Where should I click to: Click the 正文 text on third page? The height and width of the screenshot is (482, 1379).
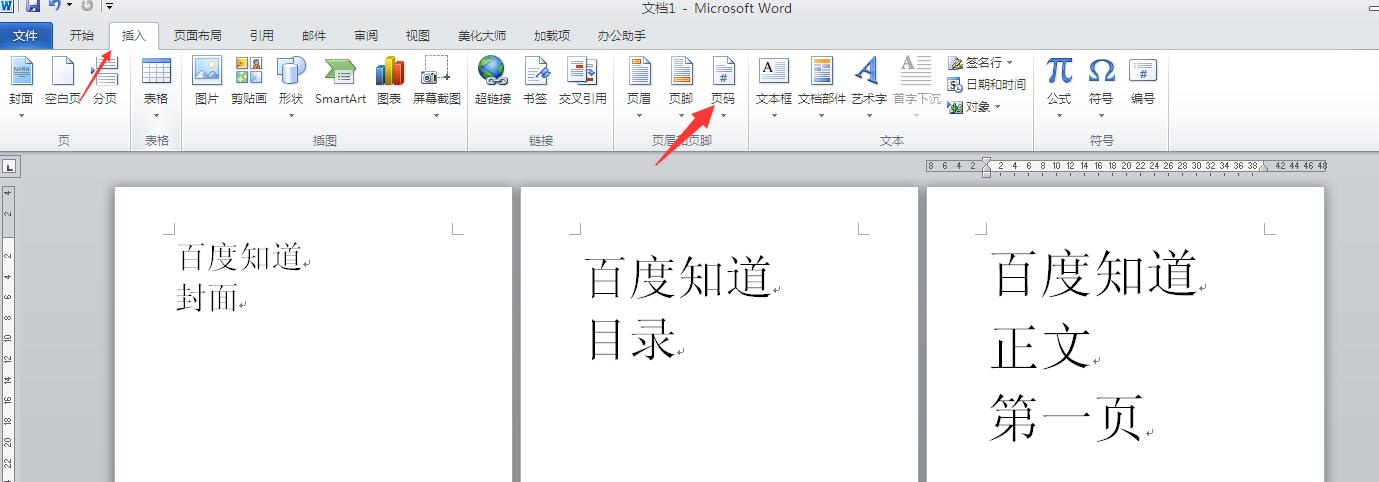[1041, 346]
